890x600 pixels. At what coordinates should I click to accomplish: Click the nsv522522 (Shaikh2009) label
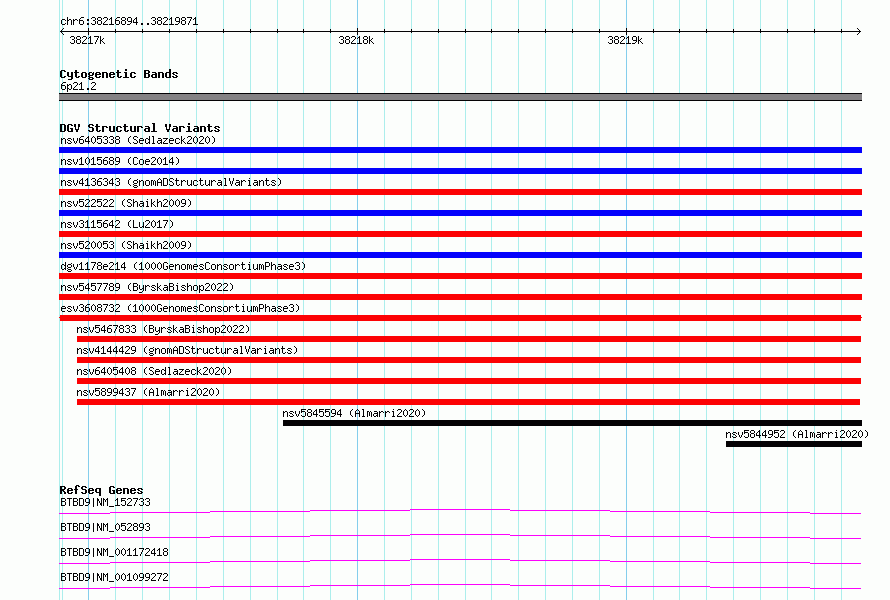[126, 203]
